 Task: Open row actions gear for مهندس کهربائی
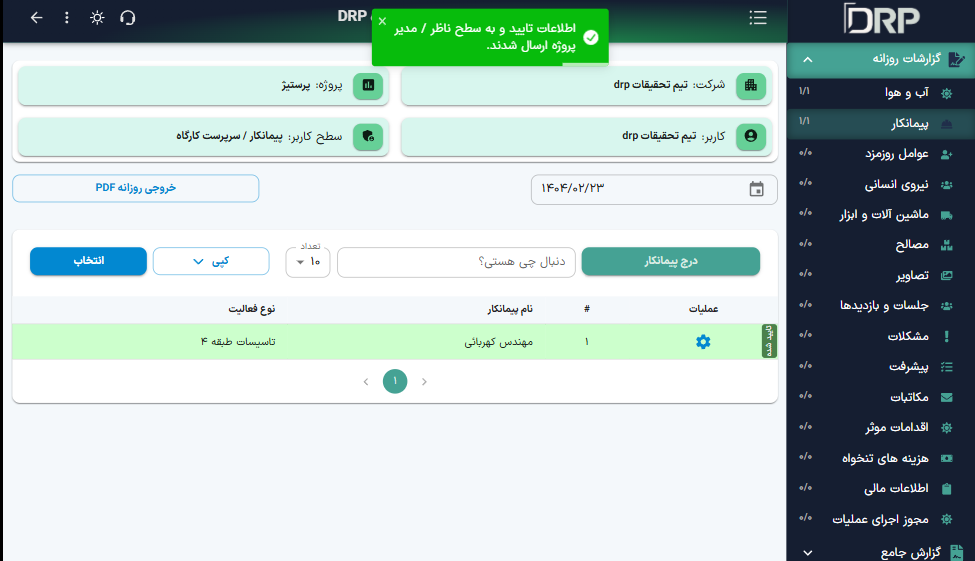coord(703,341)
